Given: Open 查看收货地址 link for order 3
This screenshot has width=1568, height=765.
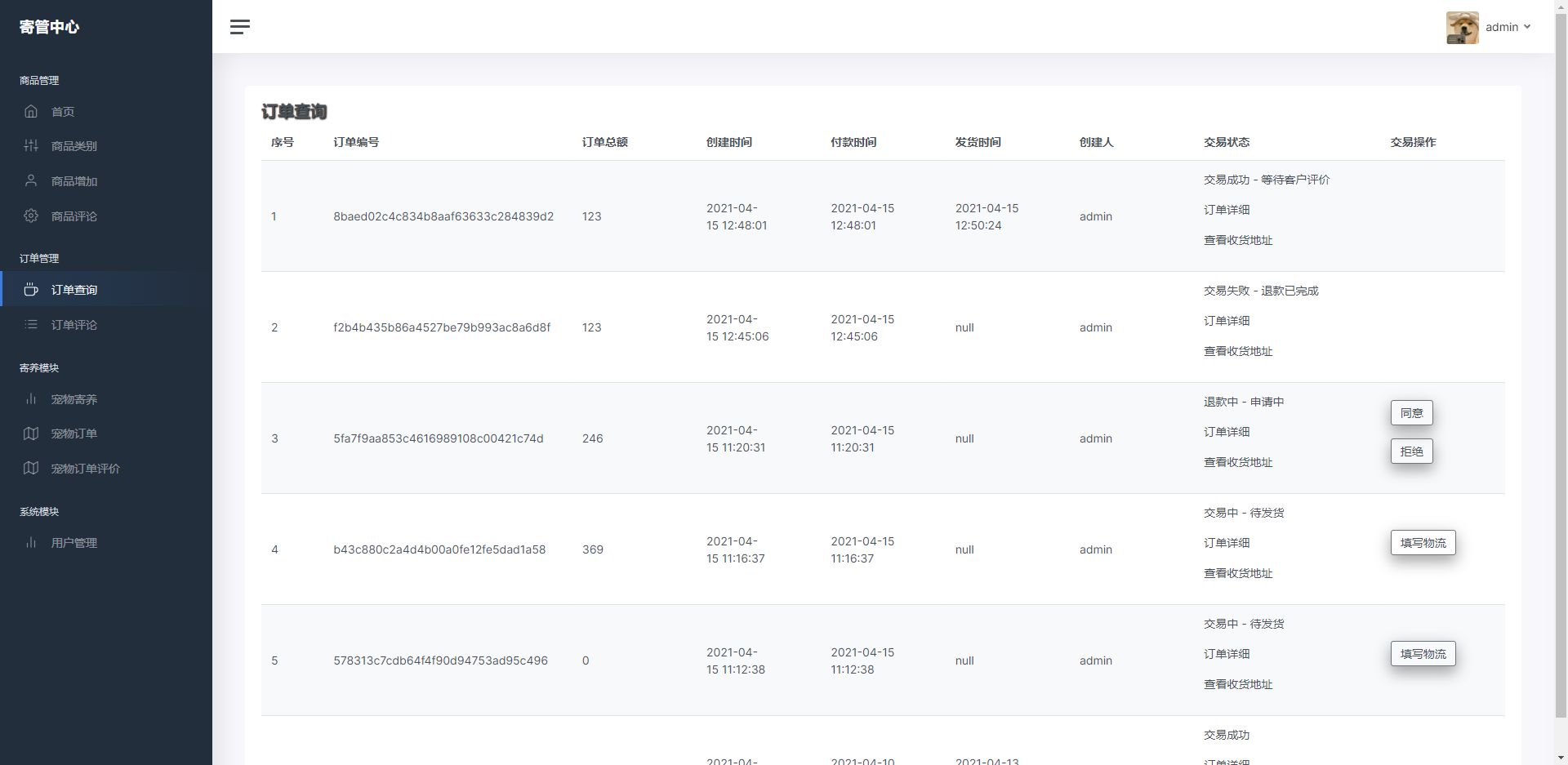Looking at the screenshot, I should pos(1238,462).
